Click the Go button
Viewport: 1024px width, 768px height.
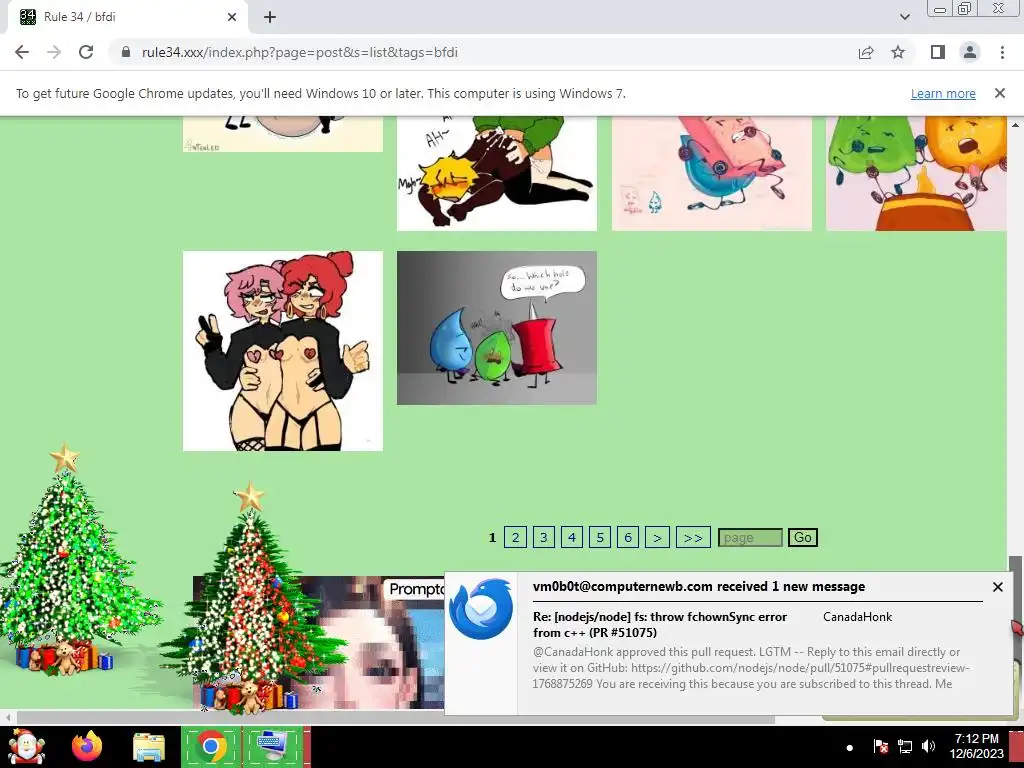(803, 537)
